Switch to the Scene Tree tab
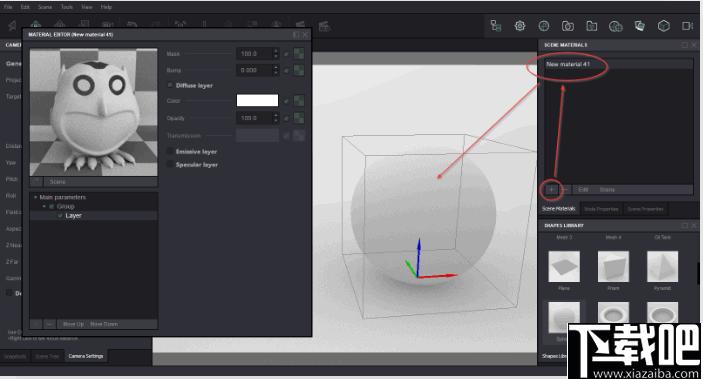 click(47, 356)
